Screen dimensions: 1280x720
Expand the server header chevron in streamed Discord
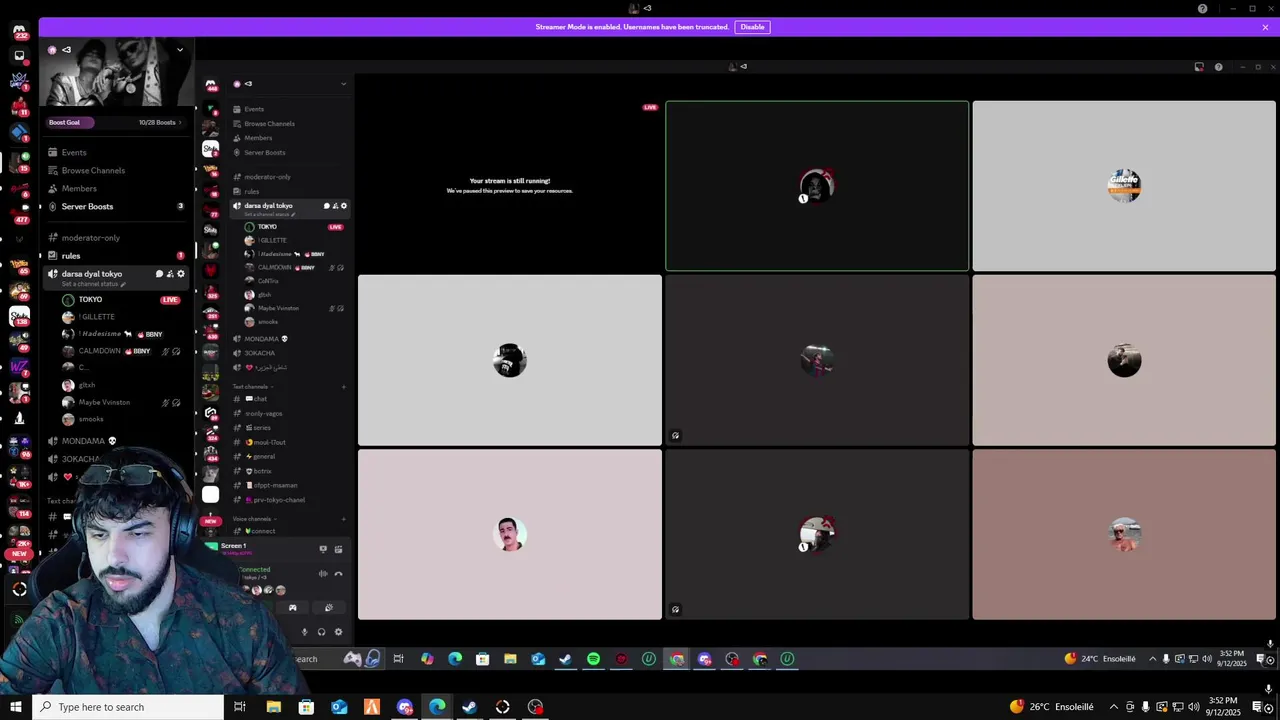tap(343, 84)
